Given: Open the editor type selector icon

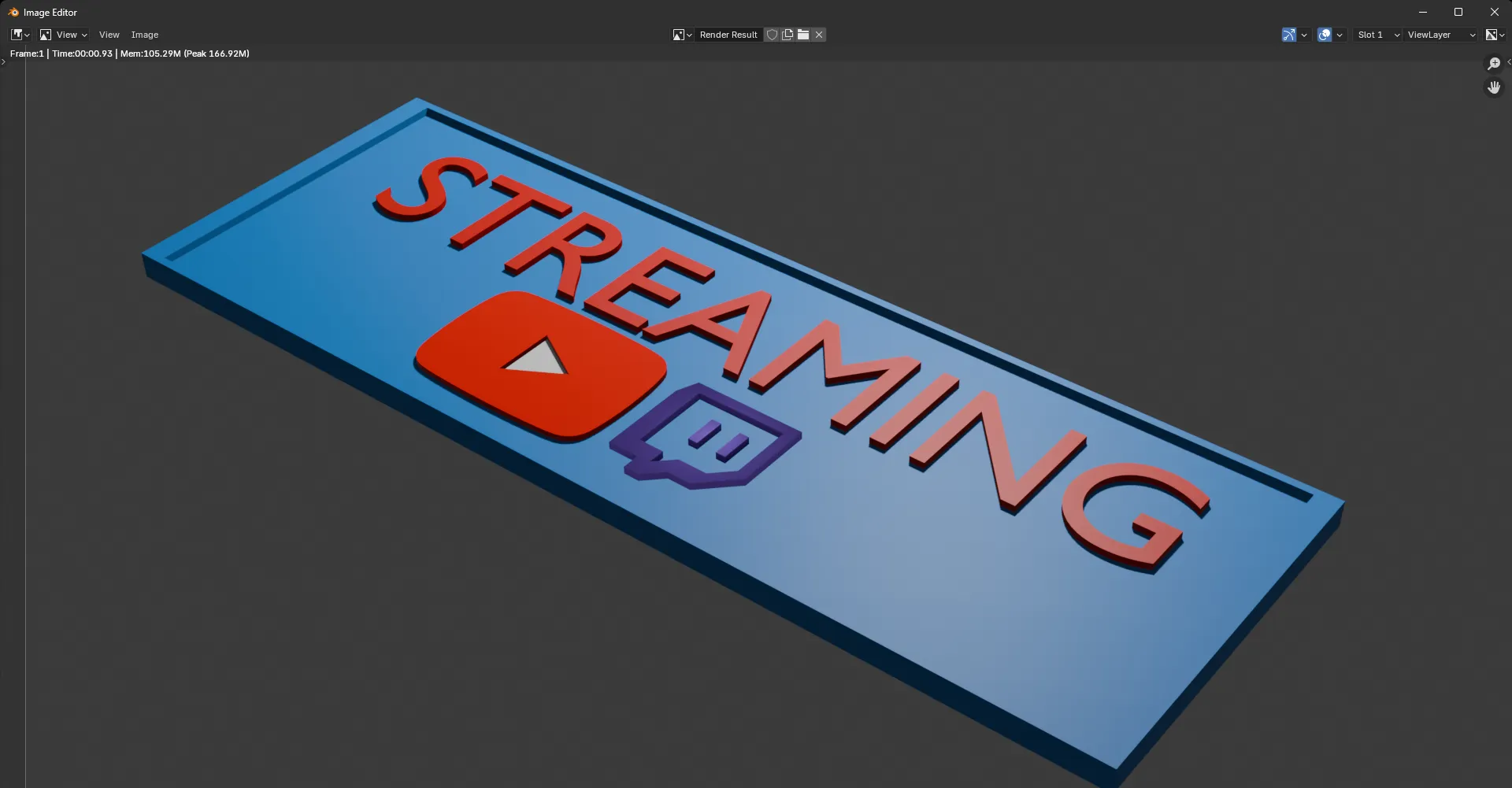Looking at the screenshot, I should tap(17, 35).
